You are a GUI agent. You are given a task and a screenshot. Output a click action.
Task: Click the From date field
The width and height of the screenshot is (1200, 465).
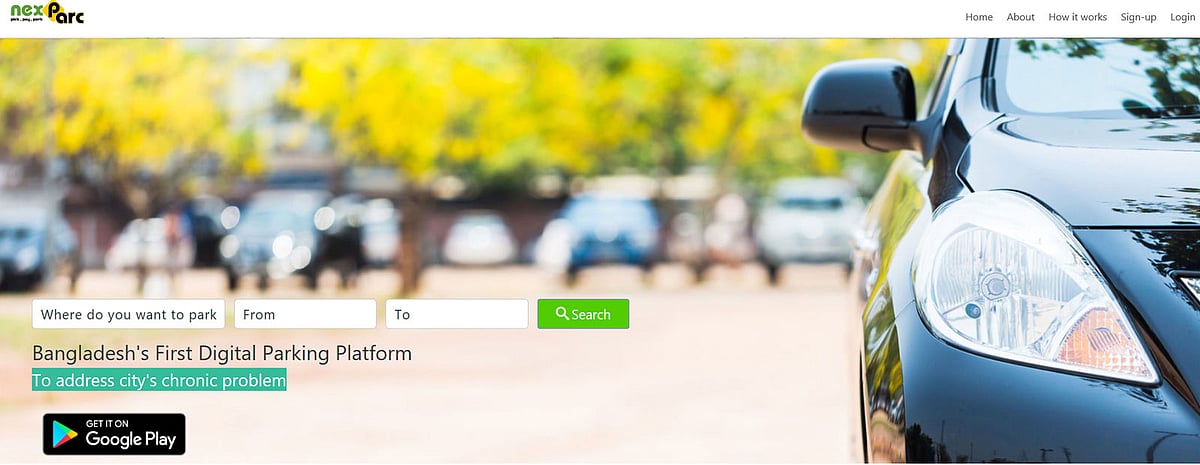click(305, 314)
